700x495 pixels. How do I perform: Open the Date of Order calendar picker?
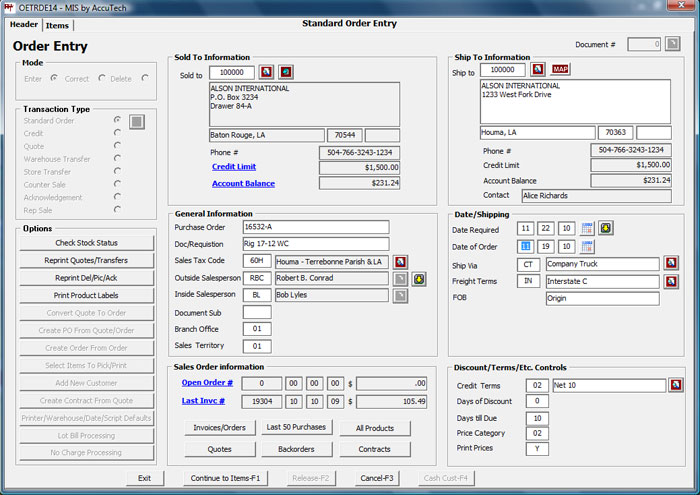[588, 246]
